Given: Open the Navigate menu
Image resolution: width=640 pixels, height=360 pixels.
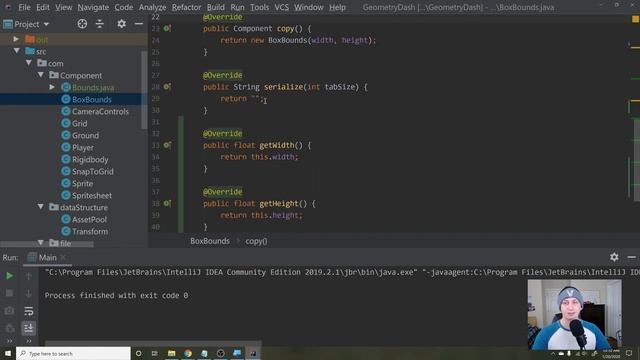Looking at the screenshot, I should (x=93, y=7).
